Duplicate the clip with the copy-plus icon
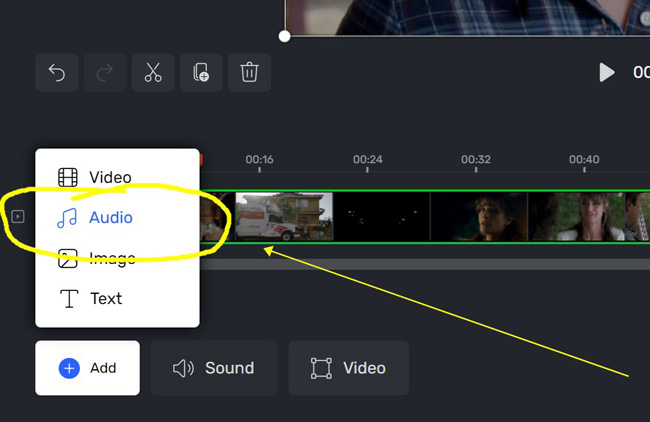This screenshot has height=422, width=650. click(201, 73)
